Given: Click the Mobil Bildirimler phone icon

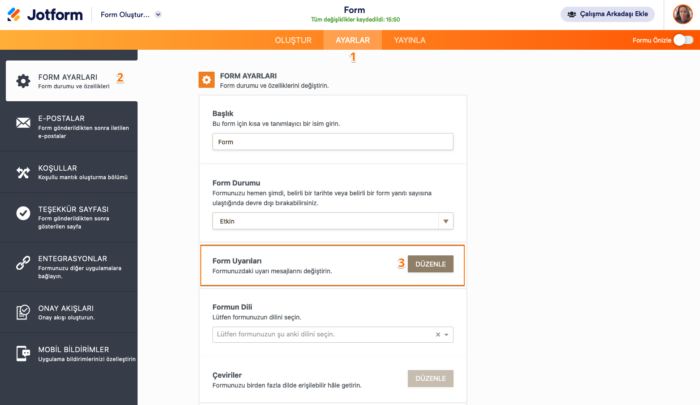Looking at the screenshot, I should [23, 353].
